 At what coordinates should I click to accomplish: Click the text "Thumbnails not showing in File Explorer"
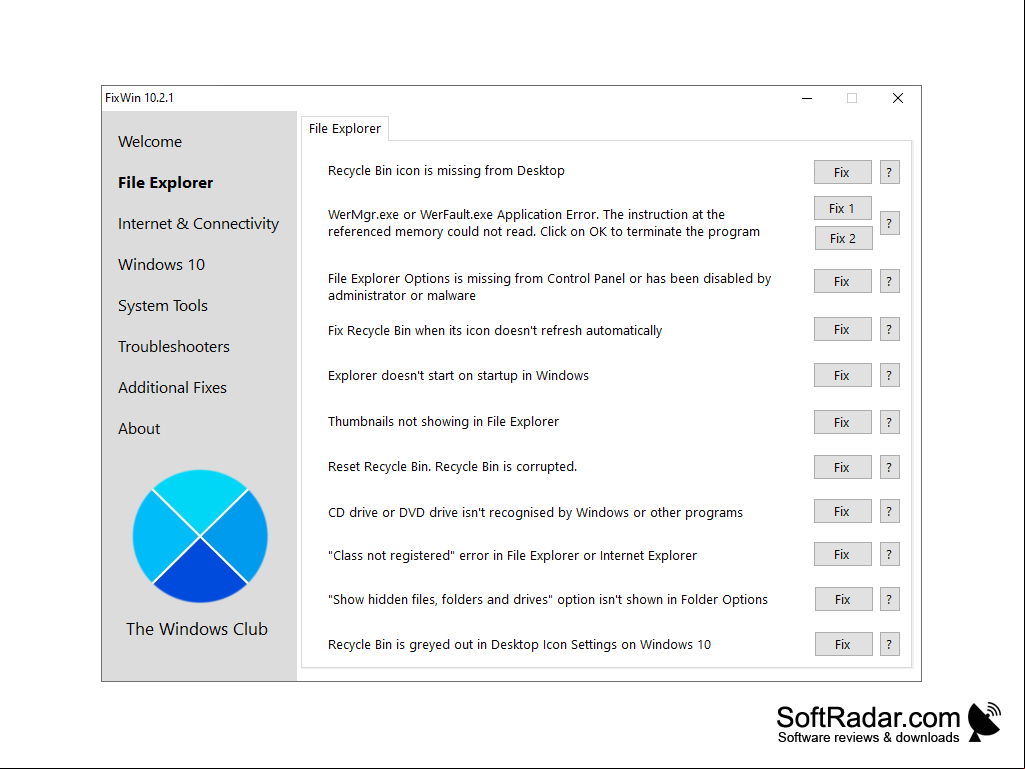pos(443,422)
